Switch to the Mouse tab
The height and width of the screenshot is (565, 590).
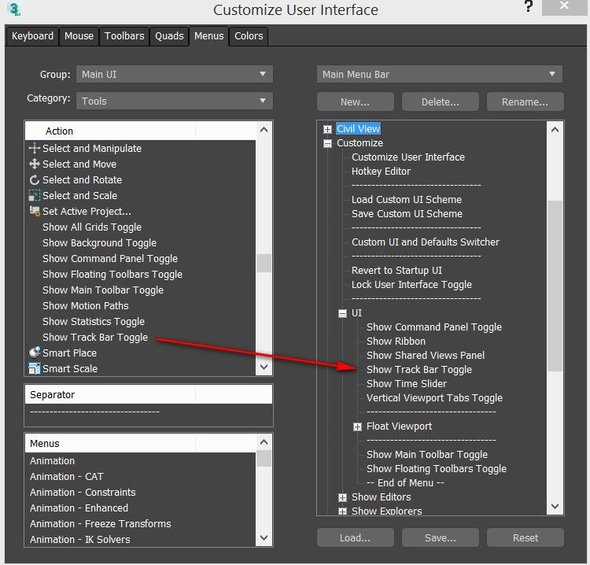click(x=79, y=36)
